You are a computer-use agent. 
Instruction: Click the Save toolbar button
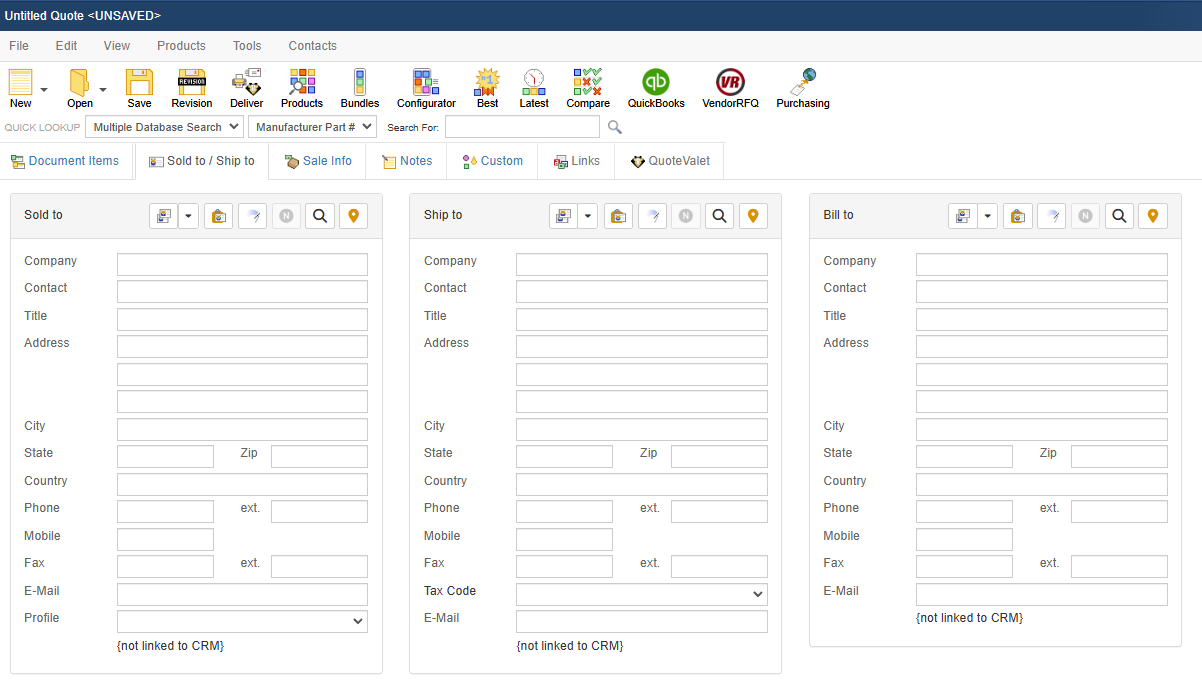pos(139,88)
